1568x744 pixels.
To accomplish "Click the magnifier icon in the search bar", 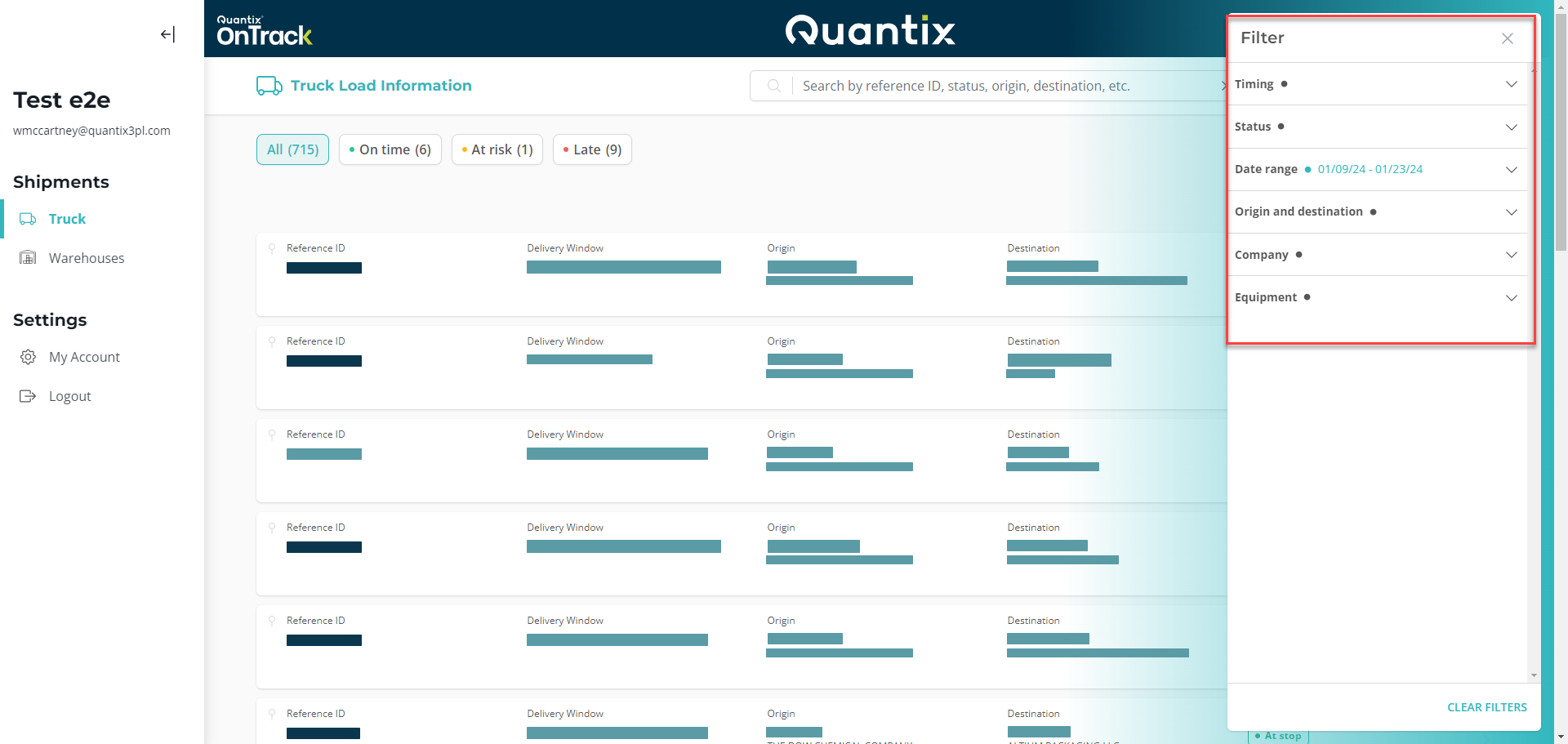I will 773,86.
